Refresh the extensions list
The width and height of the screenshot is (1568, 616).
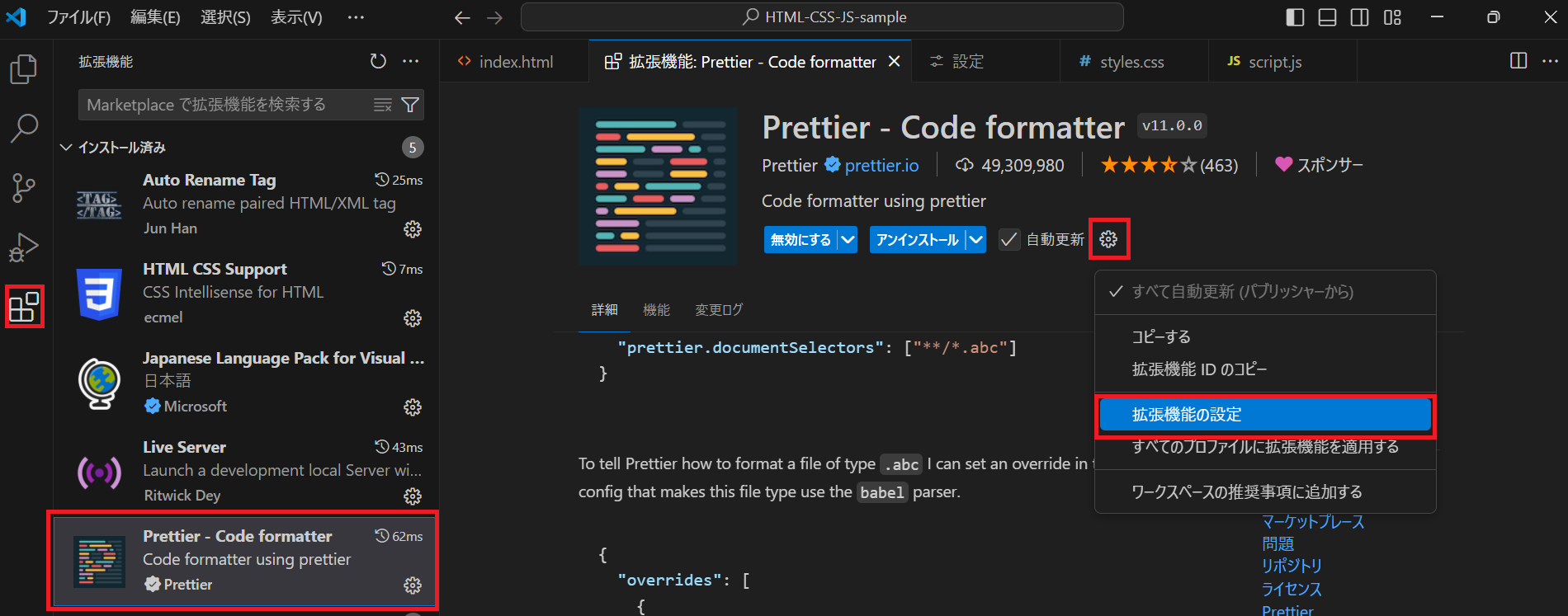point(378,61)
